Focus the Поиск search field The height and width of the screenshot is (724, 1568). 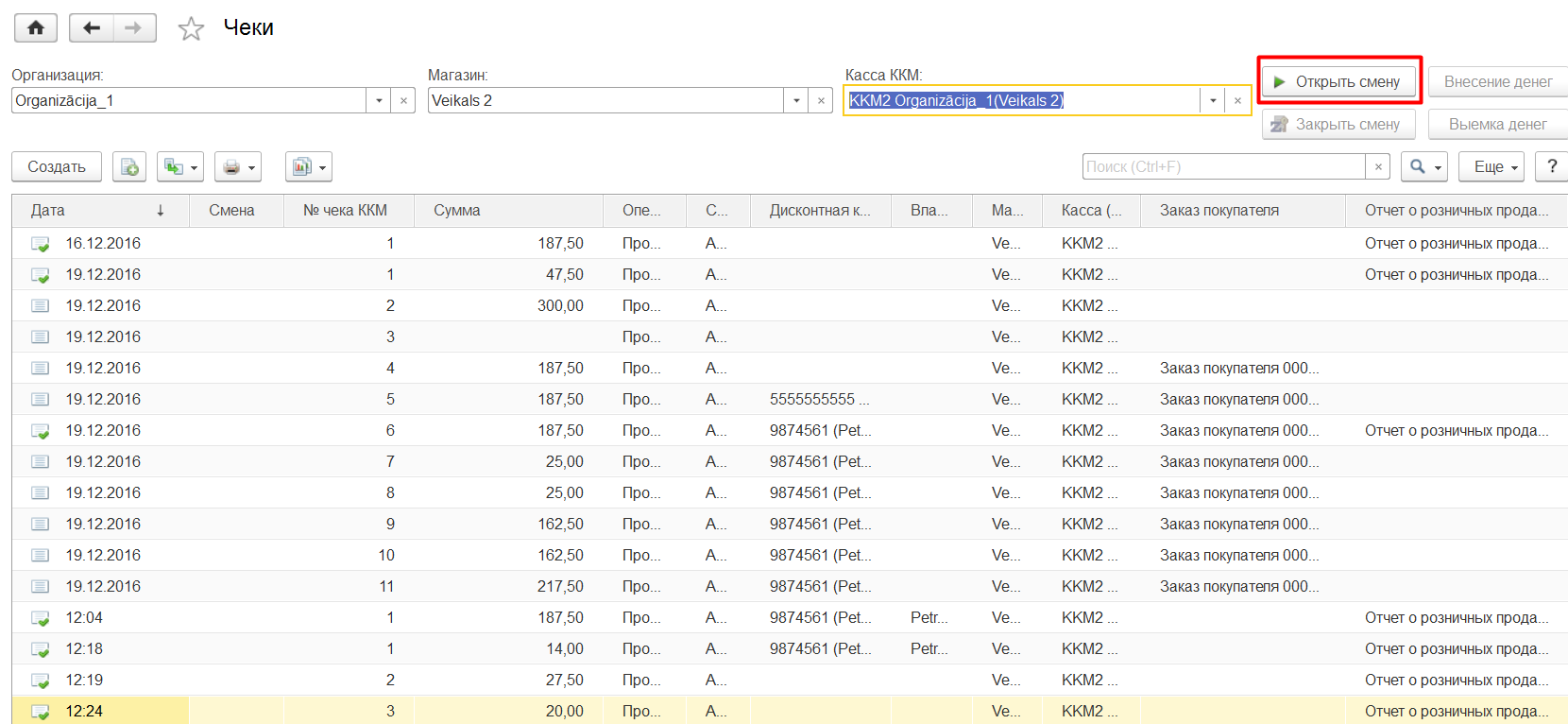click(1223, 167)
